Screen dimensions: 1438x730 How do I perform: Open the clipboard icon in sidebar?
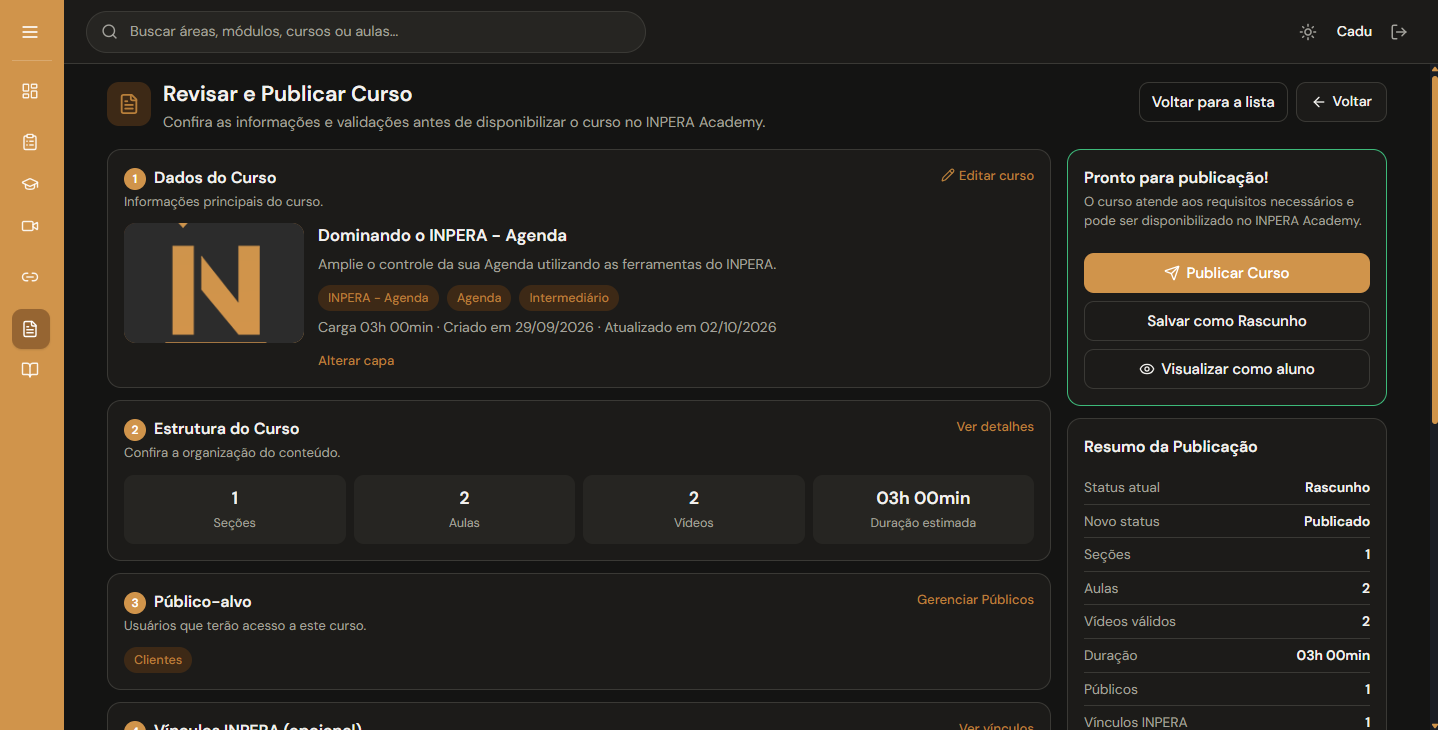(30, 142)
